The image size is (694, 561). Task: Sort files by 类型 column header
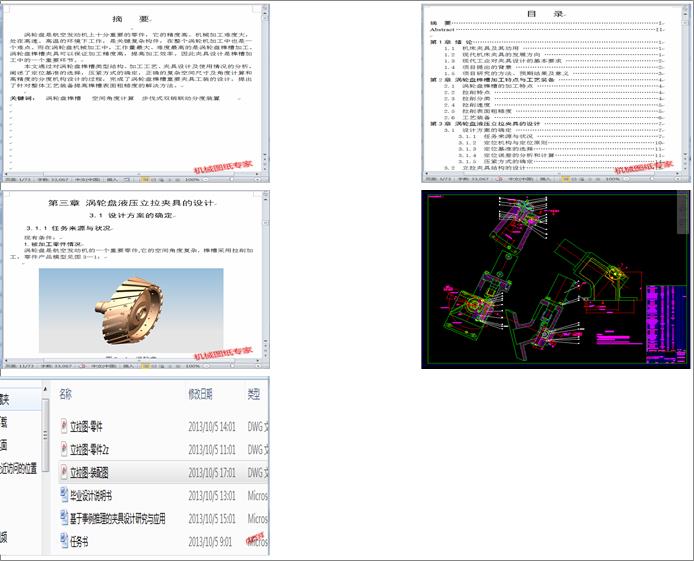[x=254, y=394]
